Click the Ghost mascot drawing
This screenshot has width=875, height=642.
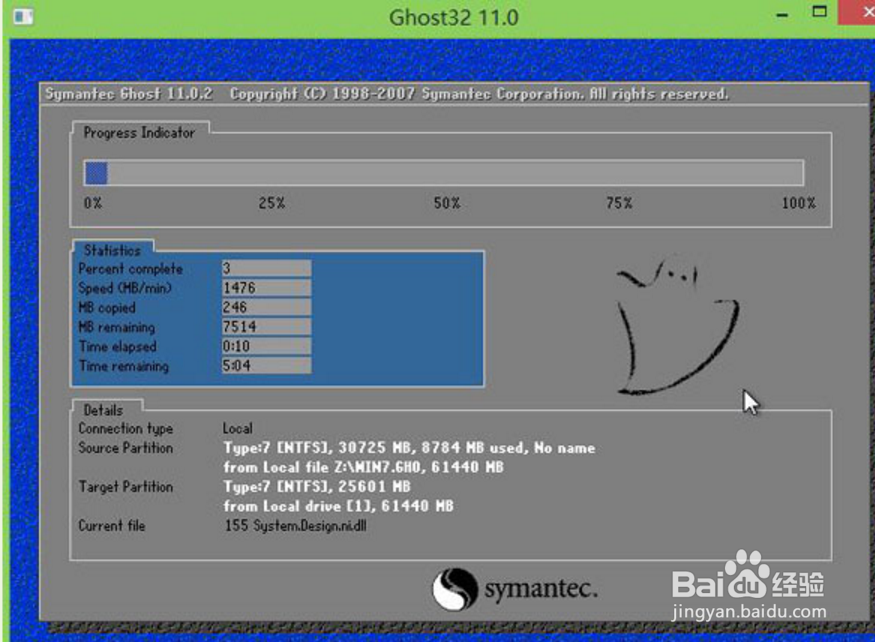[x=677, y=325]
